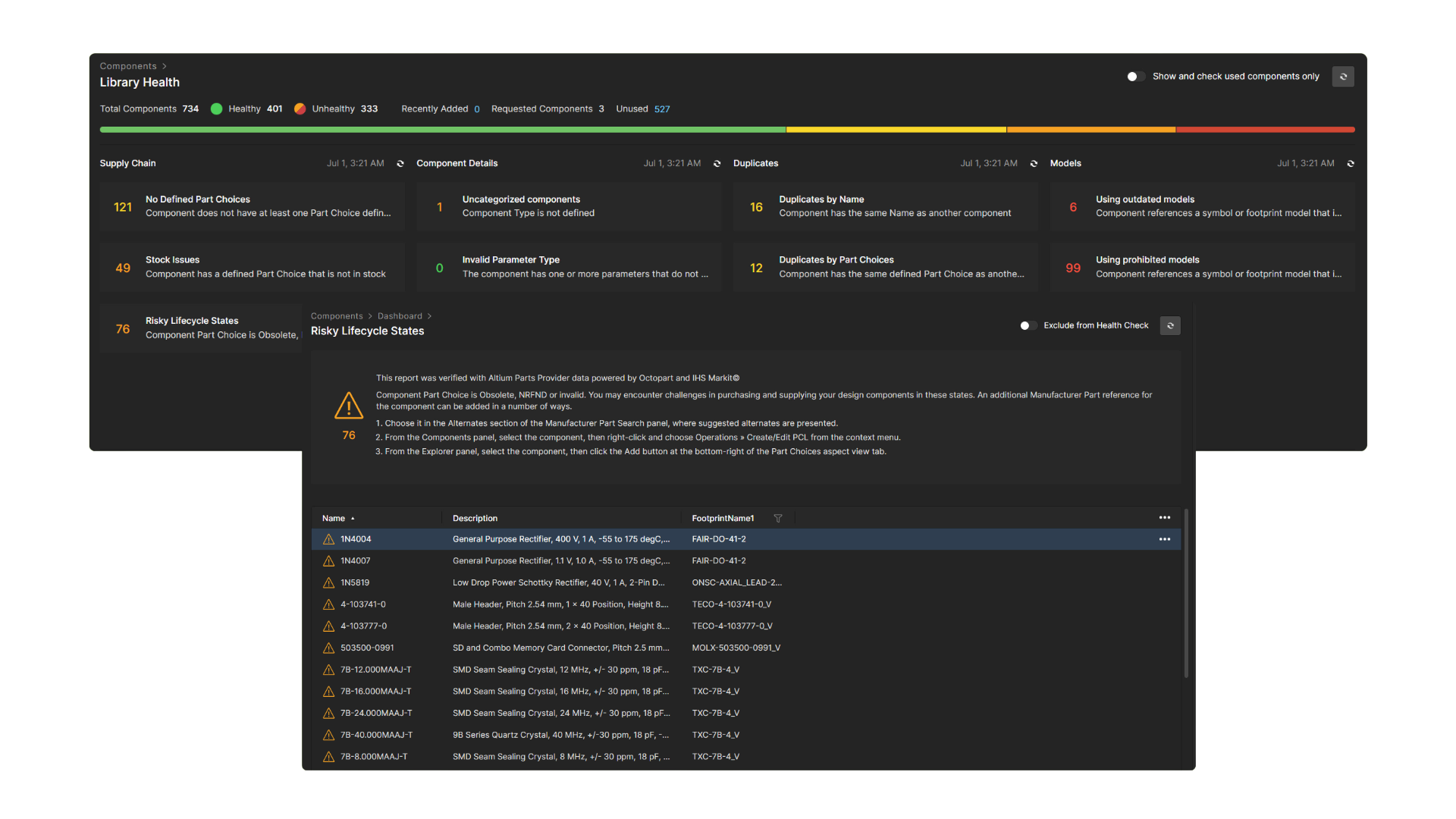Refresh the Models section
Viewport: 1456px width, 819px height.
(x=1351, y=164)
